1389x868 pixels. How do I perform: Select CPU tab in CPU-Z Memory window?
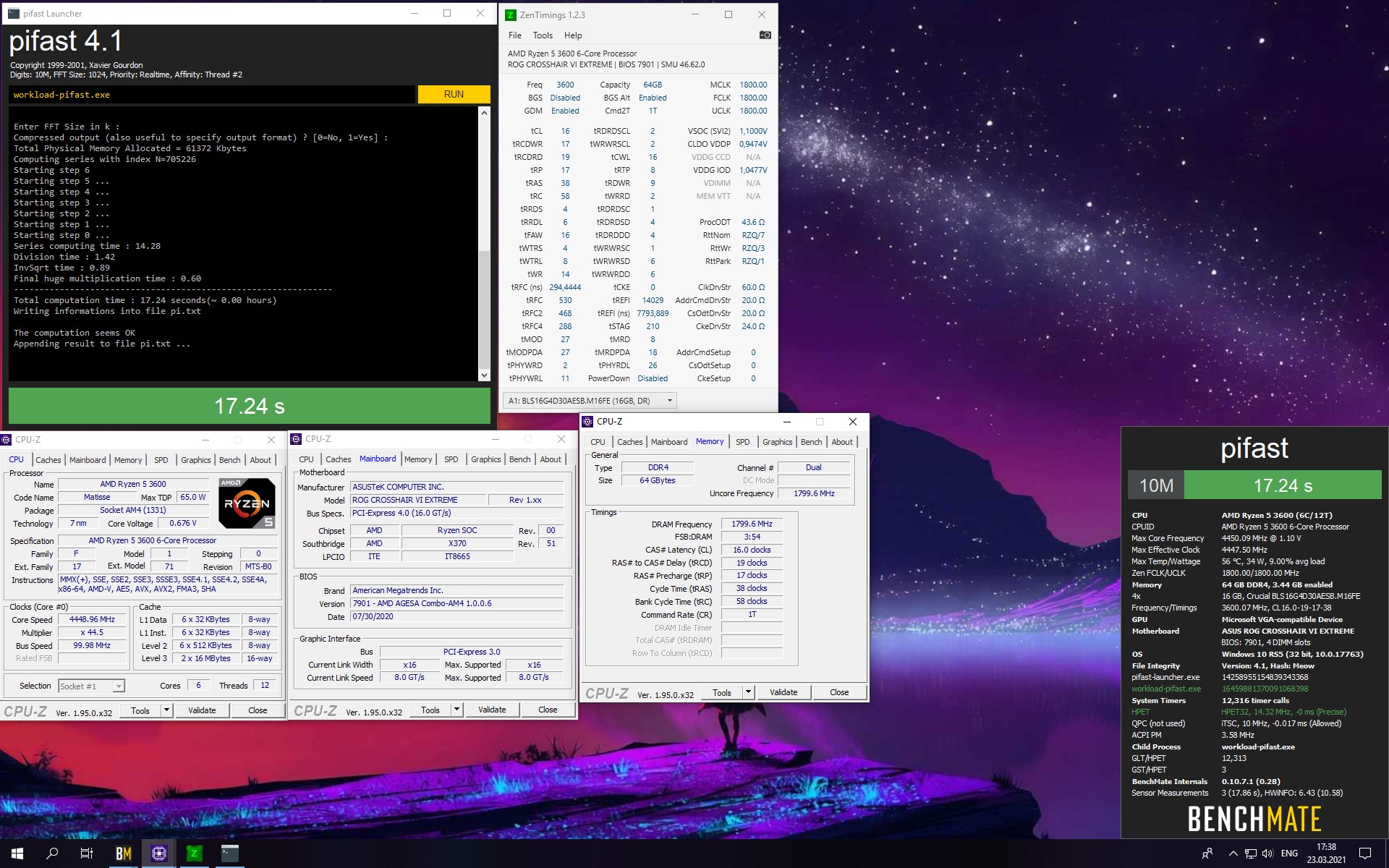[x=598, y=442]
